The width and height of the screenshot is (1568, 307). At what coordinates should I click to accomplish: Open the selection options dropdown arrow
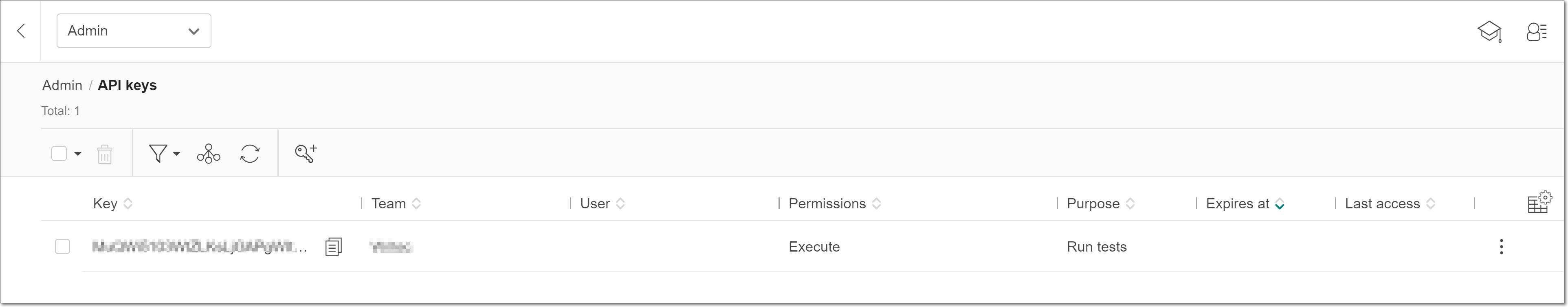(78, 153)
